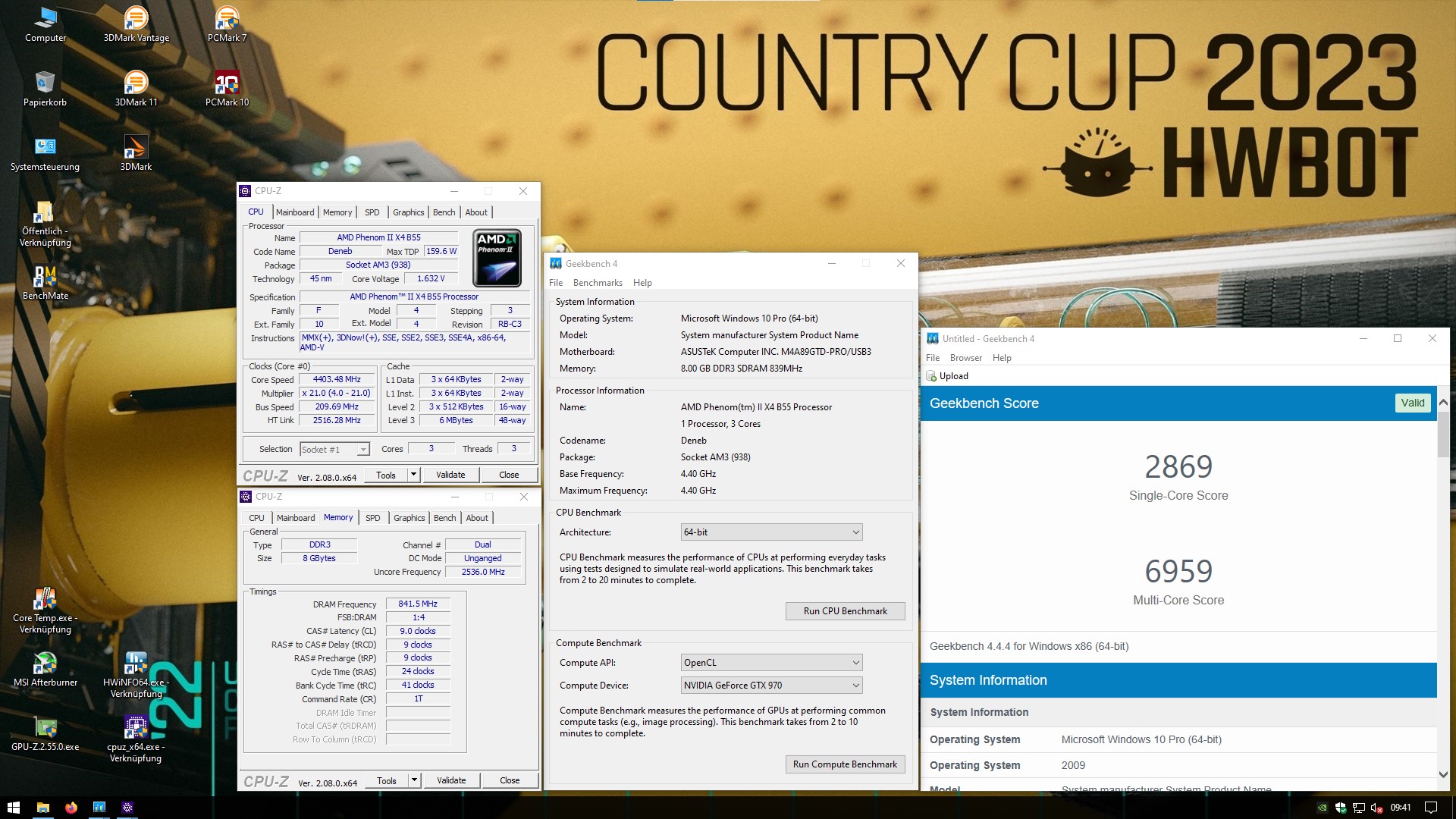This screenshot has width=1456, height=819.
Task: Open the Architecture 64-bit dropdown
Action: pos(771,532)
